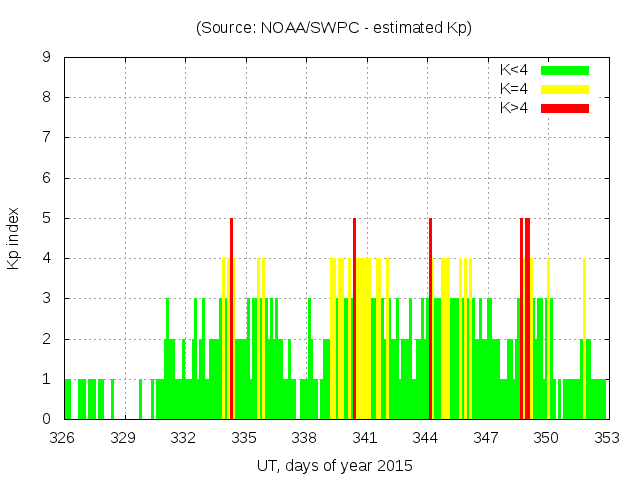This screenshot has width=640, height=480.
Task: Click the yellow bar at day 350
Action: 548,340
